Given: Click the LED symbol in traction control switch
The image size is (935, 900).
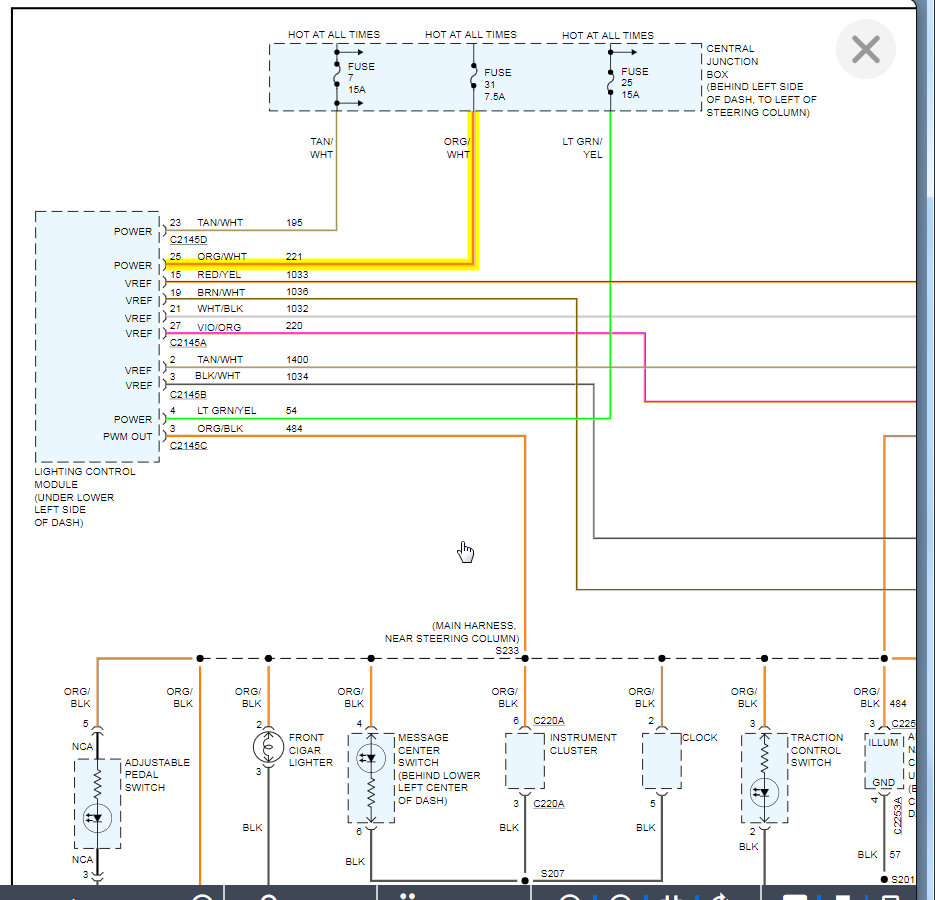Looking at the screenshot, I should click(x=764, y=793).
